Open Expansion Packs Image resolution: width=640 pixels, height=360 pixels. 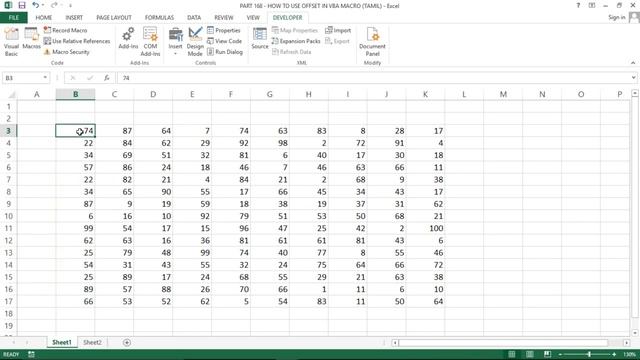[296, 41]
